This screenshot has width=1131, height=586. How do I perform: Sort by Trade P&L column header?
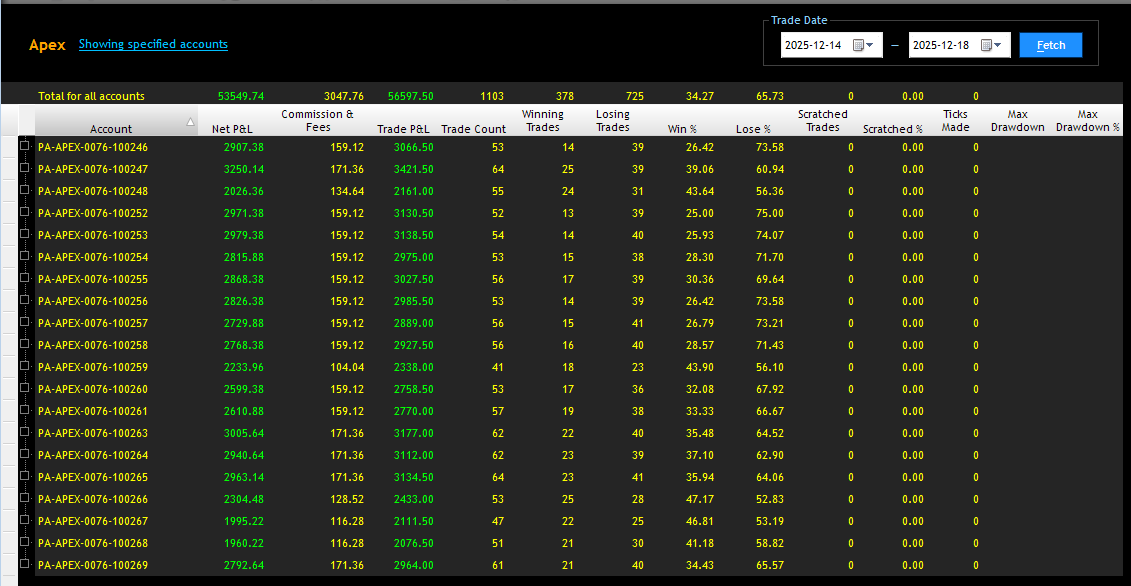[403, 128]
